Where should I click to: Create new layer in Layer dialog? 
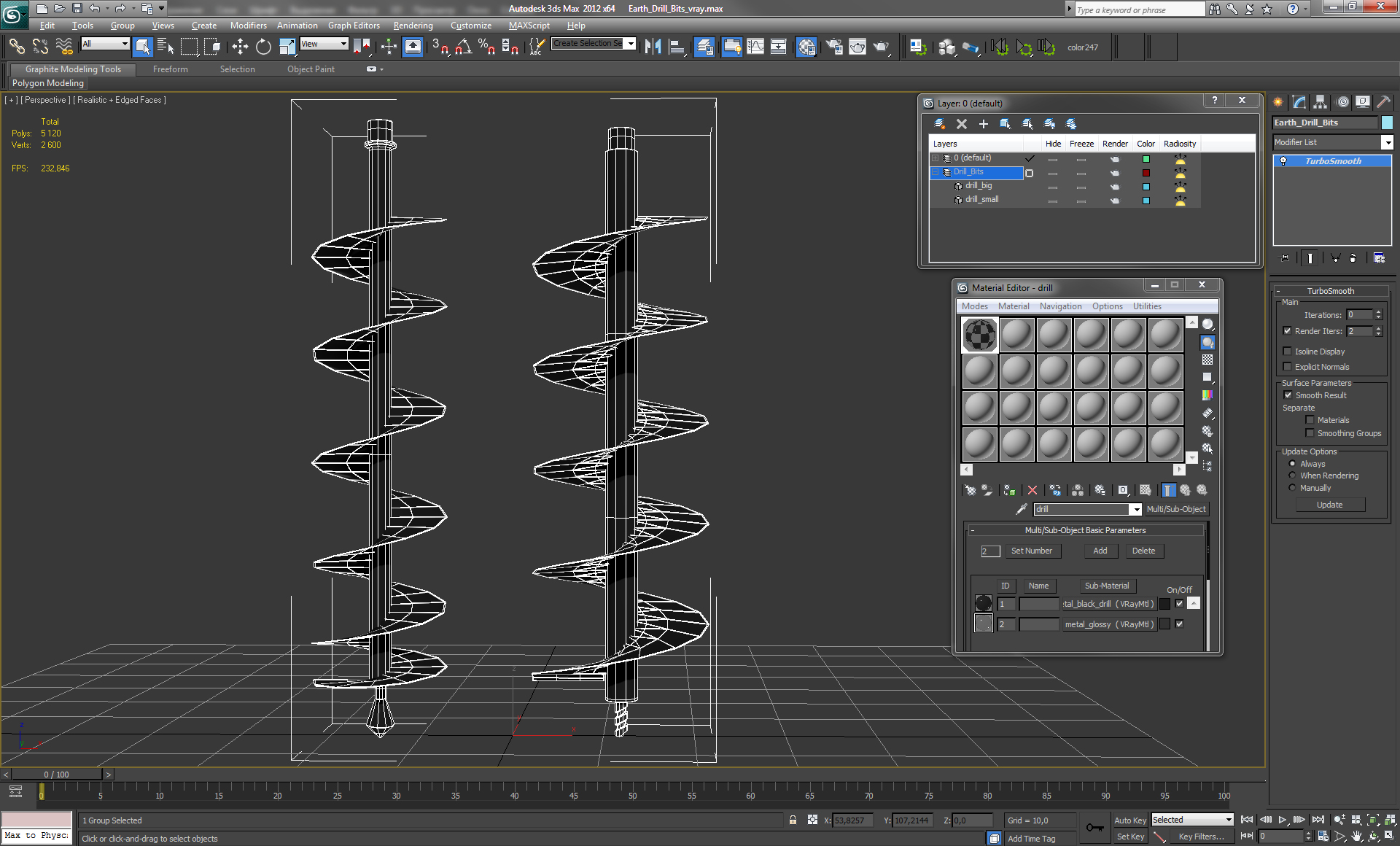[940, 124]
